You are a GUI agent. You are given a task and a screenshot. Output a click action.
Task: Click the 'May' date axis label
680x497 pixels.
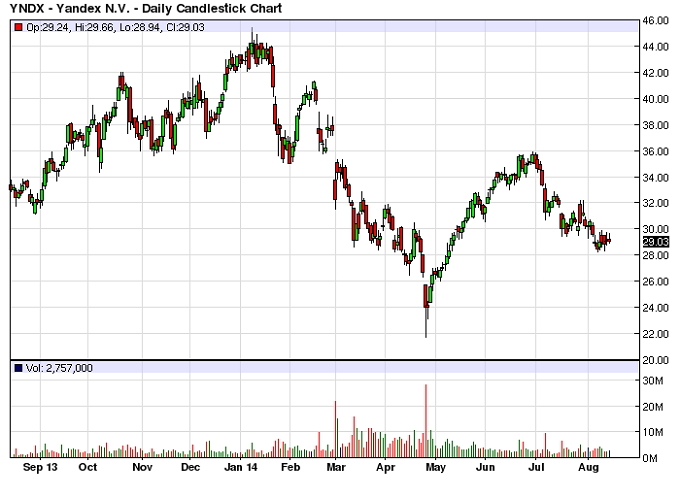click(435, 468)
